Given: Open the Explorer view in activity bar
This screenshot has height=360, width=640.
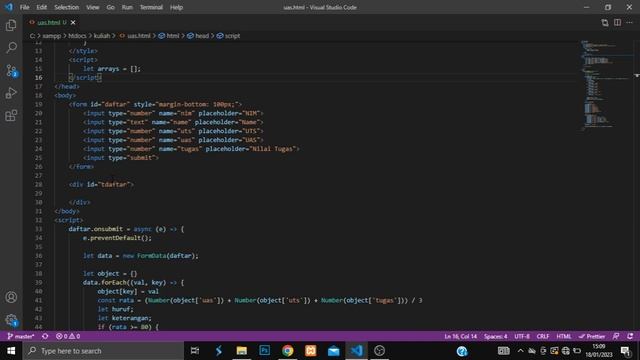Looking at the screenshot, I should click(x=11, y=25).
